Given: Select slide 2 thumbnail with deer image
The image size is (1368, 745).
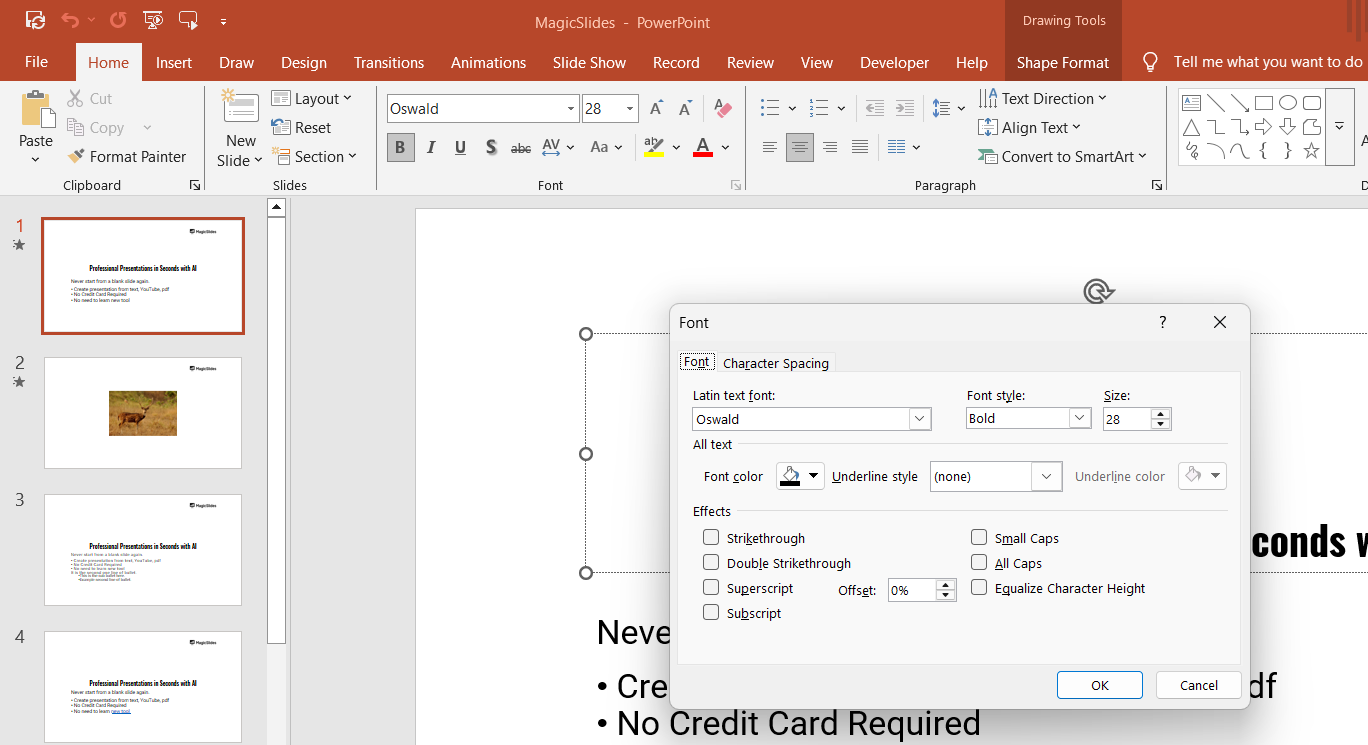Looking at the screenshot, I should (143, 412).
